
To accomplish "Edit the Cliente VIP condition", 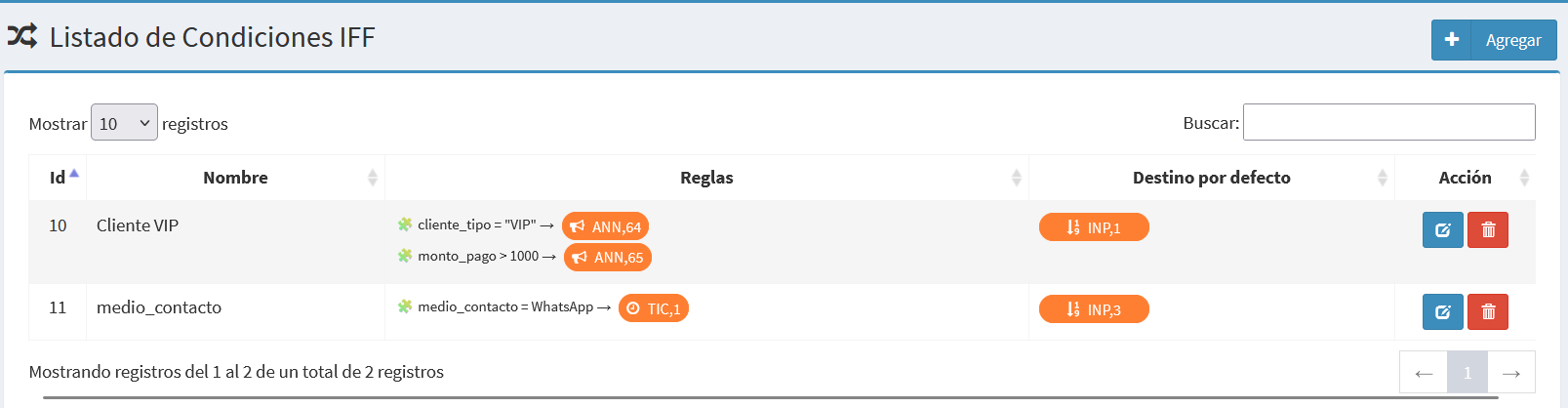I will coord(1442,230).
